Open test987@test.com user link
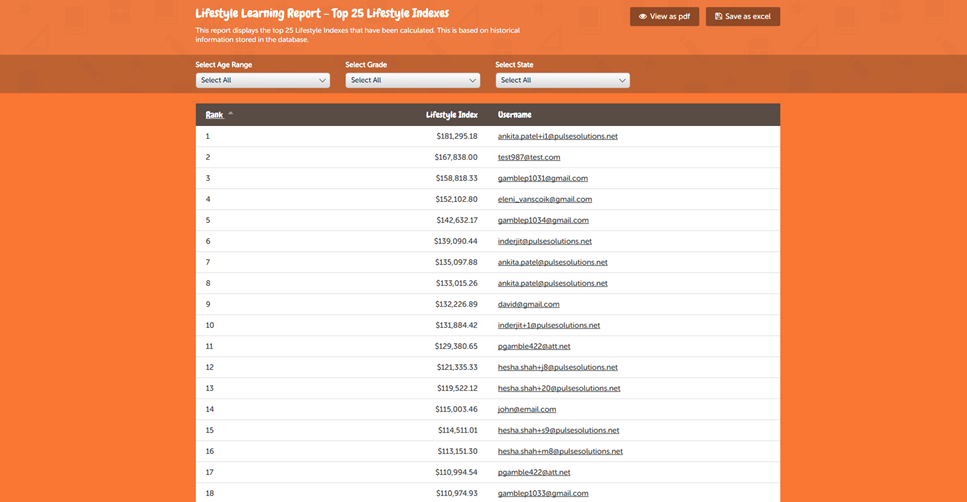This screenshot has width=967, height=502. coord(528,157)
